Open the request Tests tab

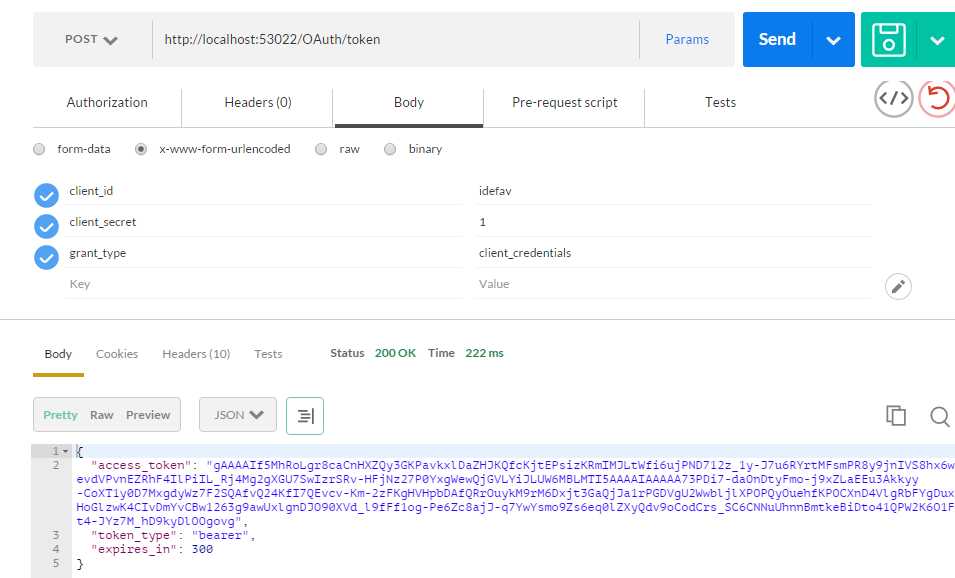(721, 102)
